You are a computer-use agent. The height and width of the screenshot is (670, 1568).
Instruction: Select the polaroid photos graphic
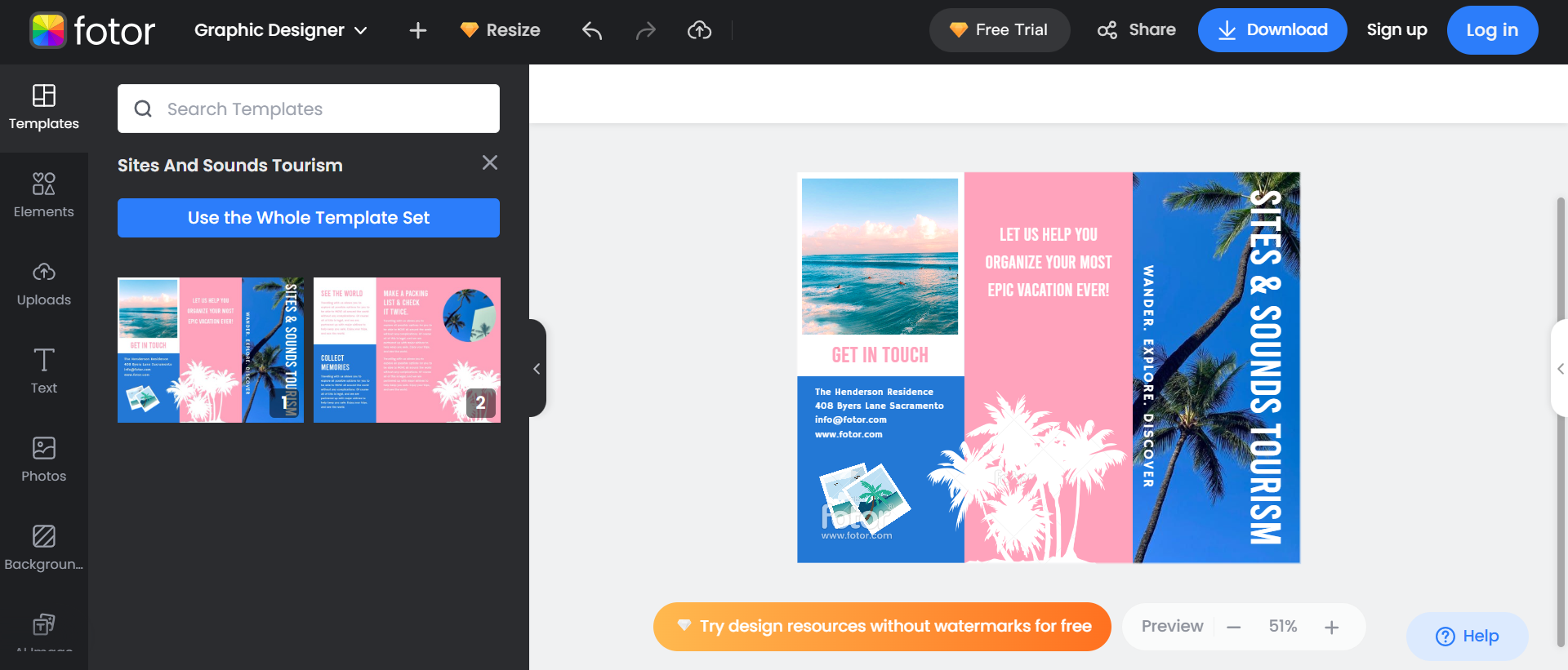(865, 499)
